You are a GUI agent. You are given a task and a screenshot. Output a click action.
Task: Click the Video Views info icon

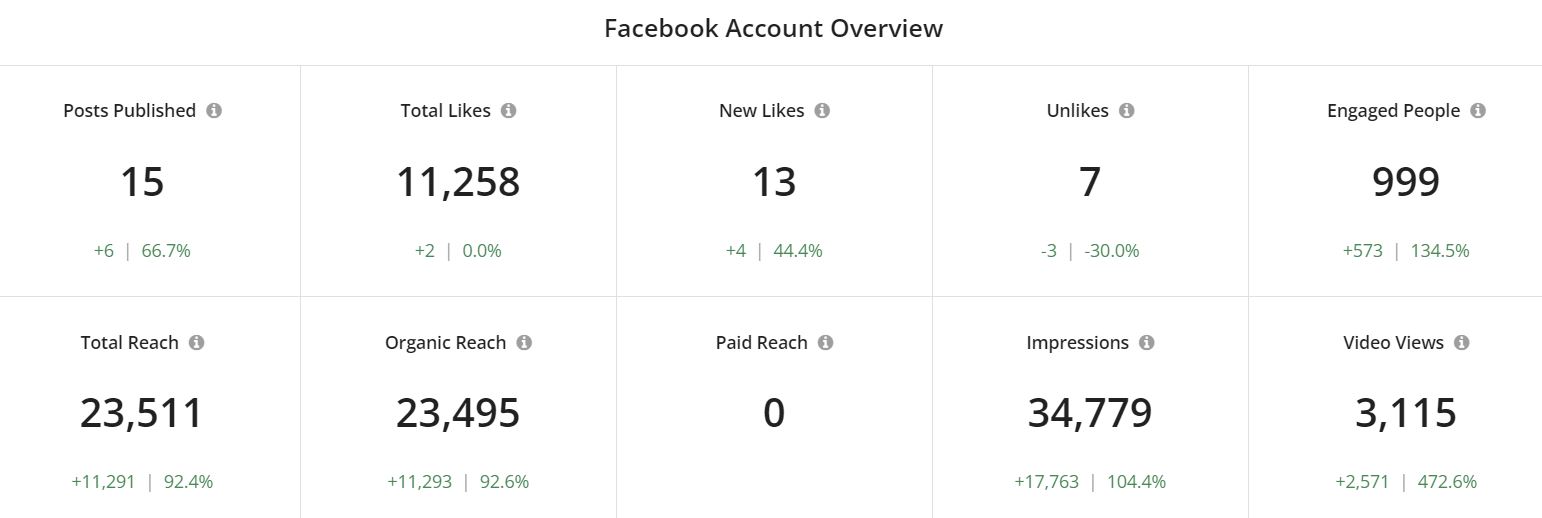pyautogui.click(x=1462, y=343)
